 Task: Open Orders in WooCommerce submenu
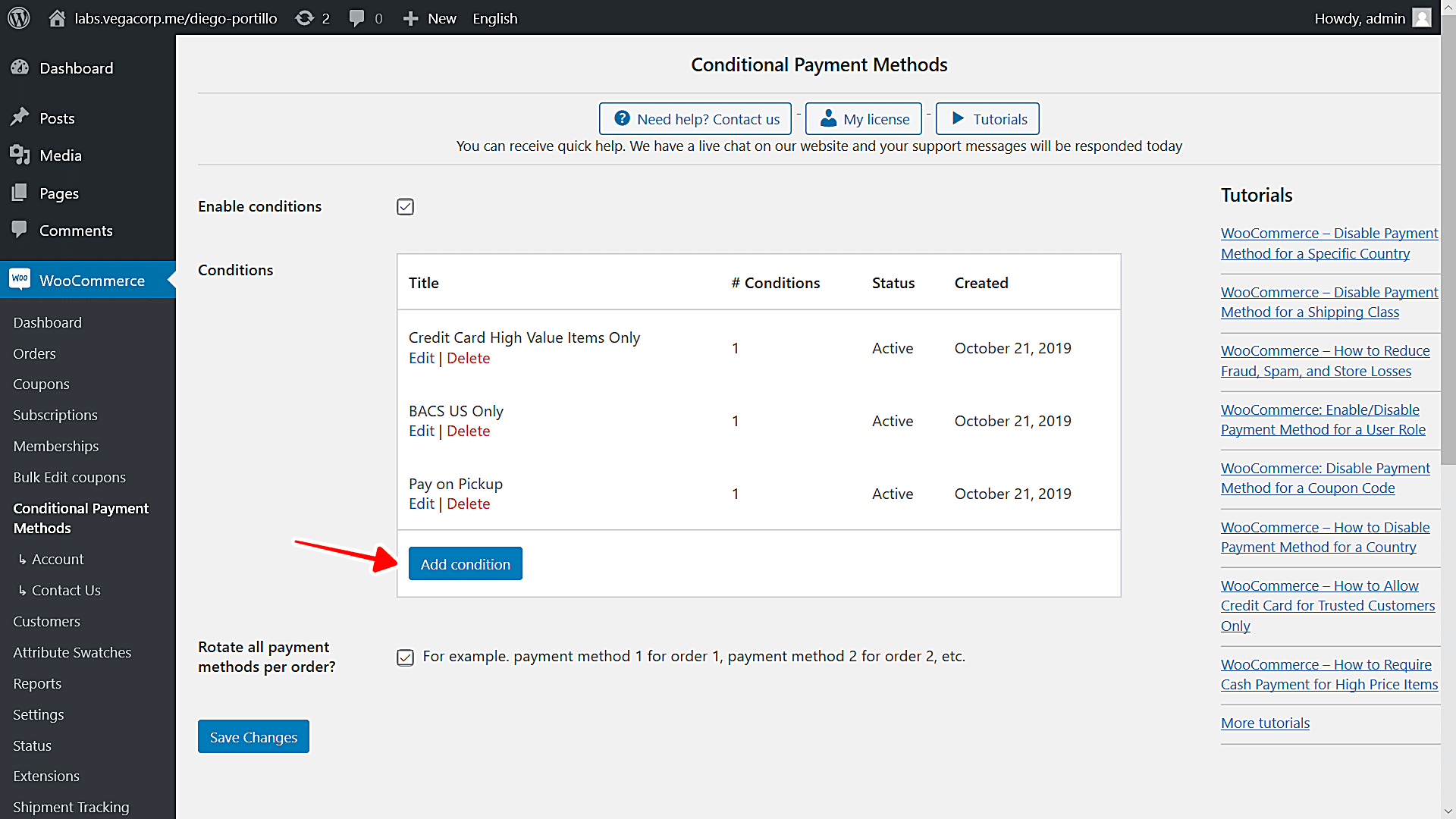point(34,353)
